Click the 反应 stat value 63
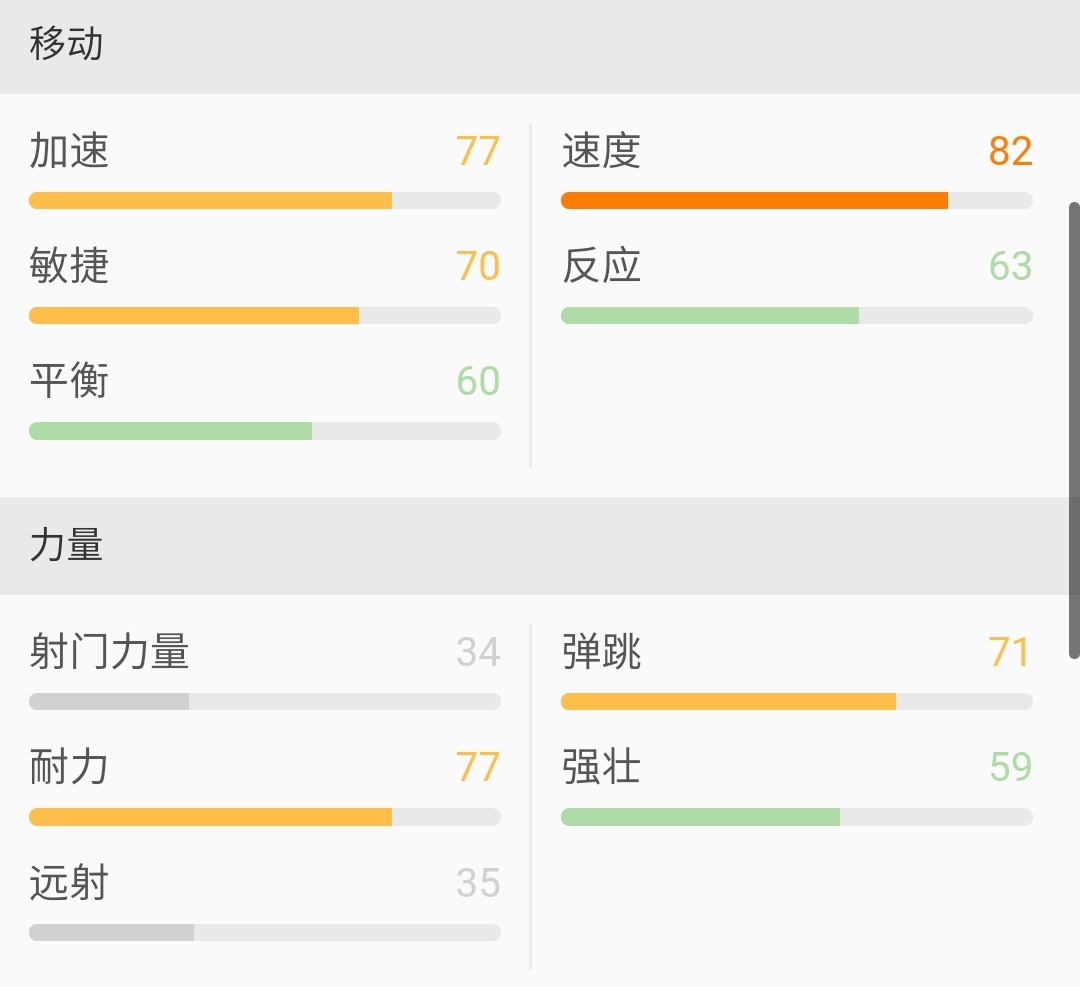Screen dimensions: 1080x987 [1010, 266]
